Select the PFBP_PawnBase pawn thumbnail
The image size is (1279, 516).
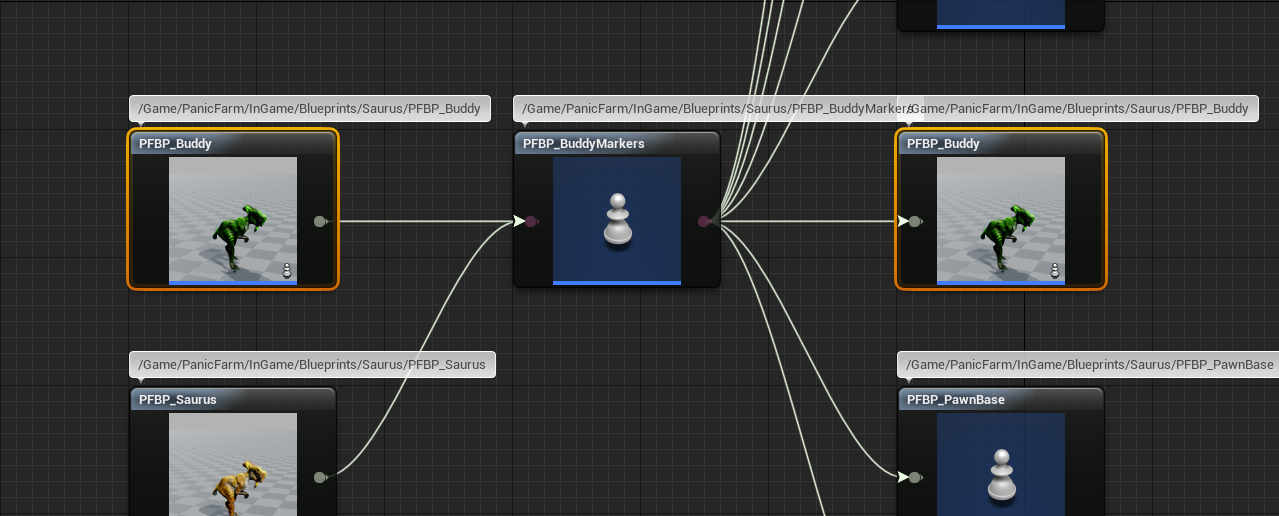click(1001, 464)
